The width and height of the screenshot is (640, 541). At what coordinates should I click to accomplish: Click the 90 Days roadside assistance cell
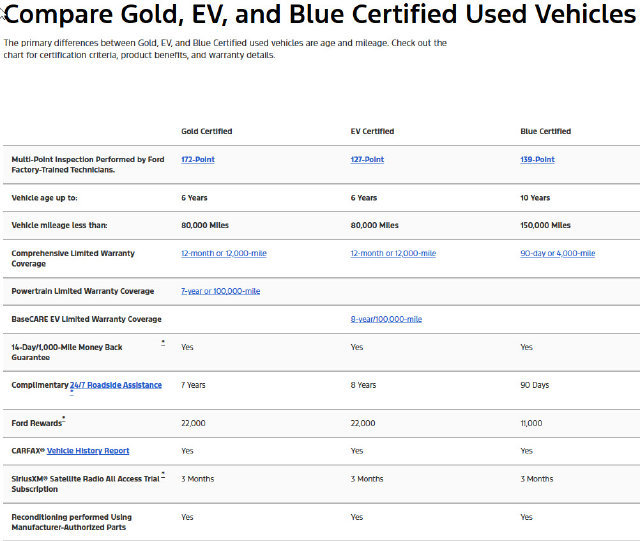coord(535,385)
